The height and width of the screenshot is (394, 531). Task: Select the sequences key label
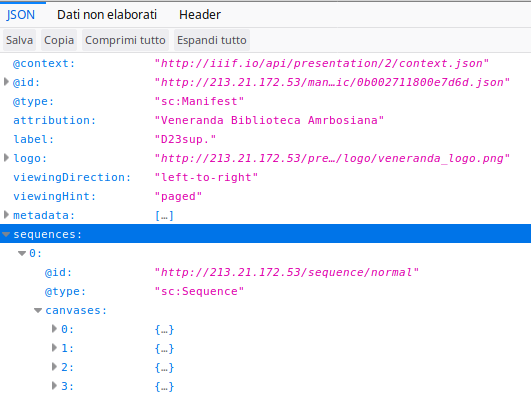point(47,234)
